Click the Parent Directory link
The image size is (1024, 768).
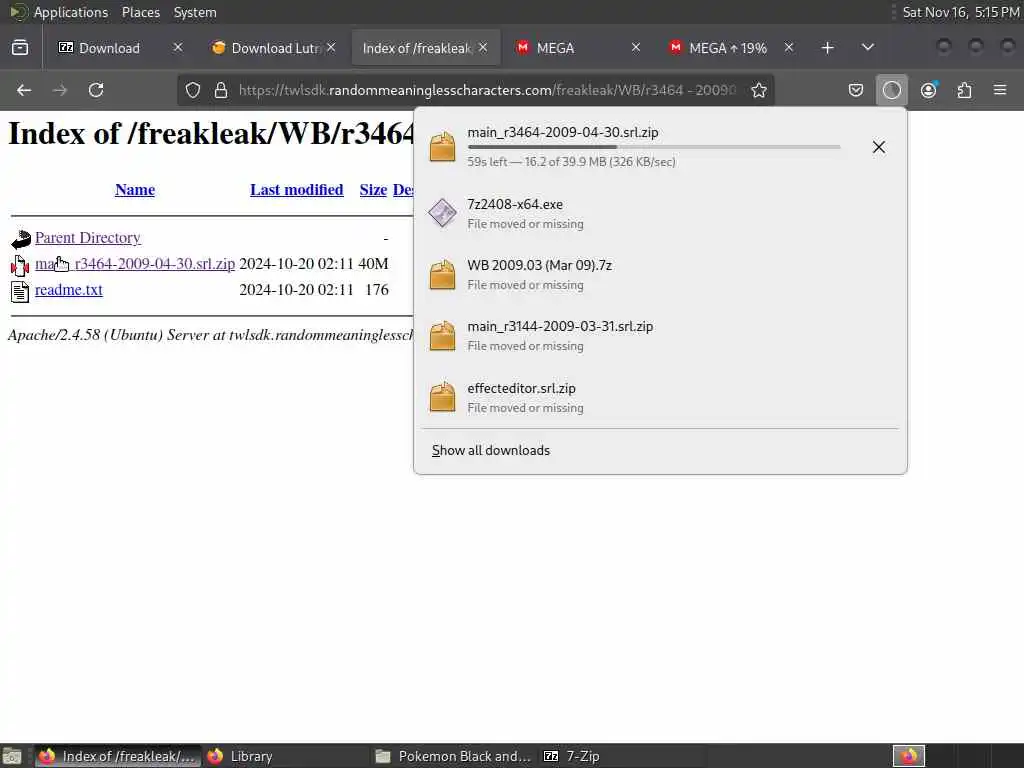point(88,238)
